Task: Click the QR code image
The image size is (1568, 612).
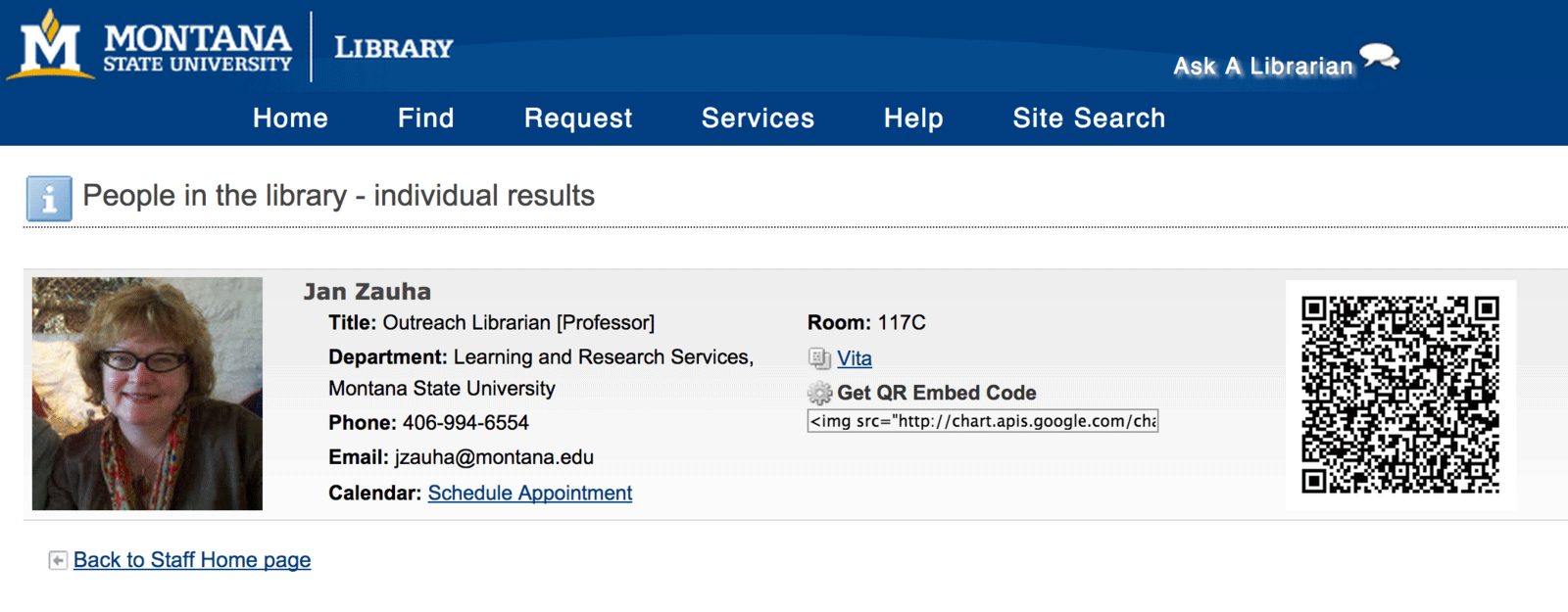Action: coord(1400,395)
